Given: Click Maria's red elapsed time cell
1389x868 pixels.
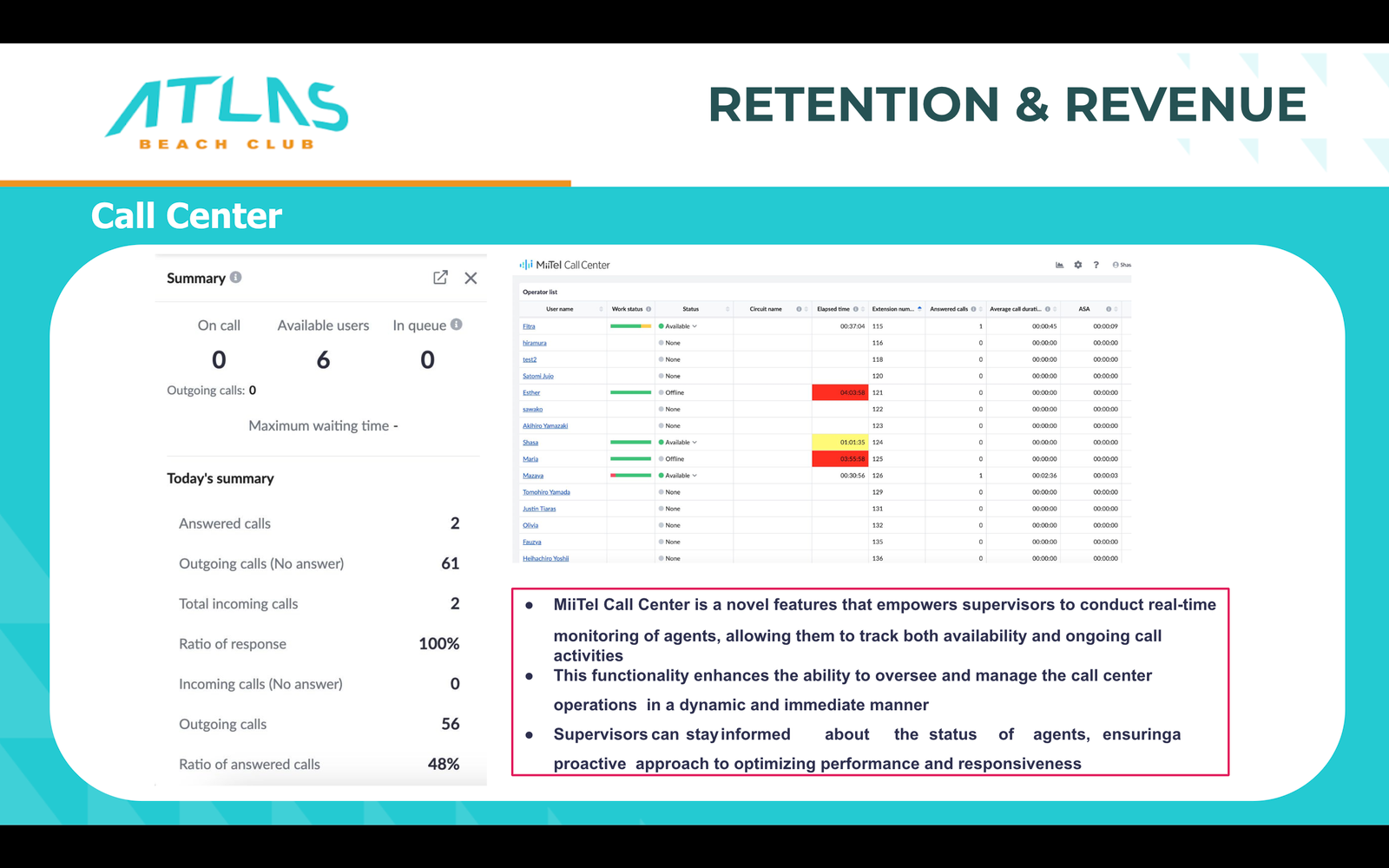Looking at the screenshot, I should coord(840,459).
